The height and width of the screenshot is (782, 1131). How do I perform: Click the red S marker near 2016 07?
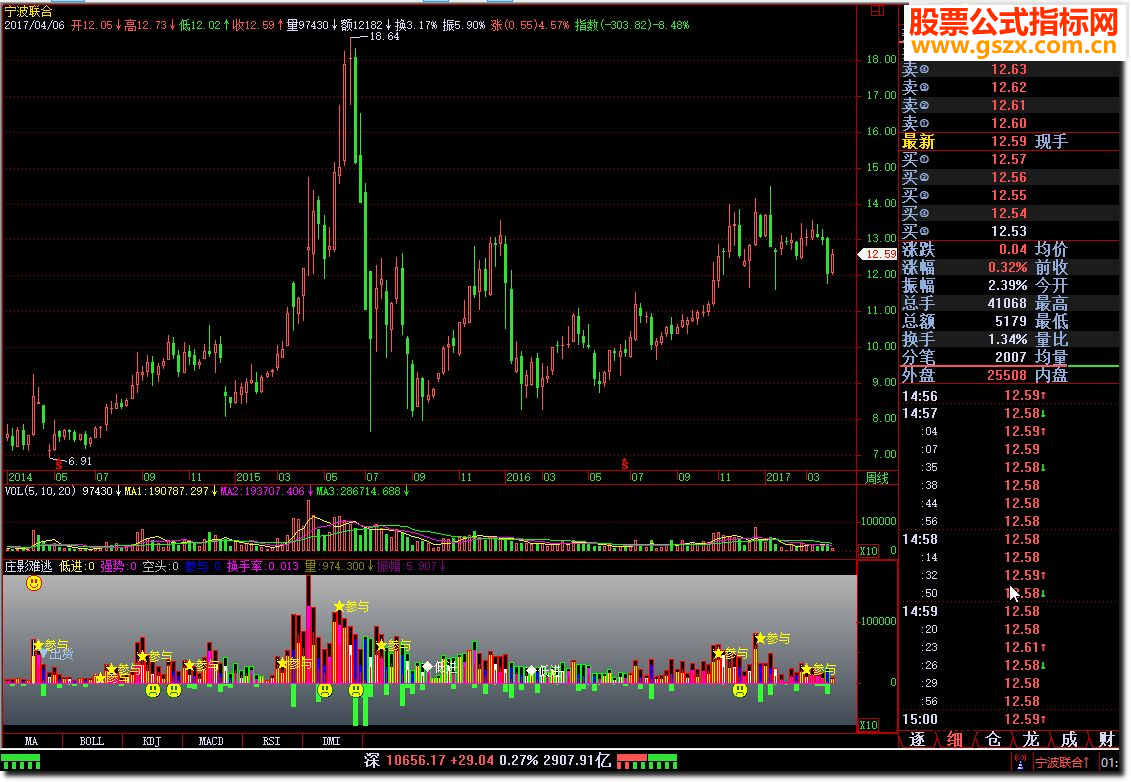625,464
